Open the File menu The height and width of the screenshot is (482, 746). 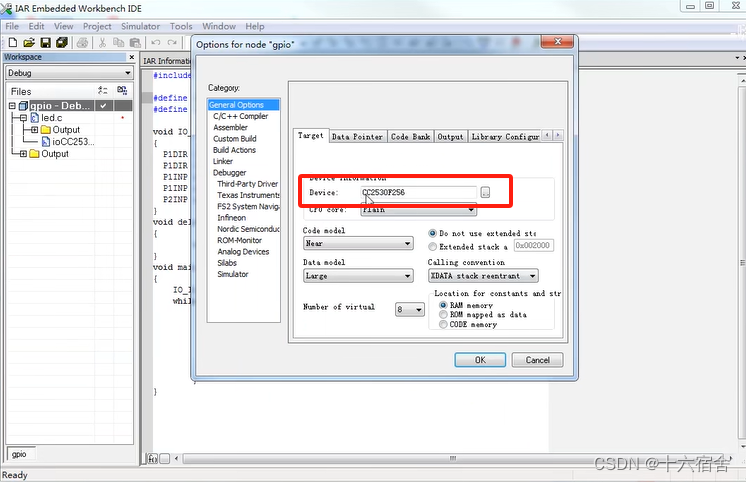point(12,26)
